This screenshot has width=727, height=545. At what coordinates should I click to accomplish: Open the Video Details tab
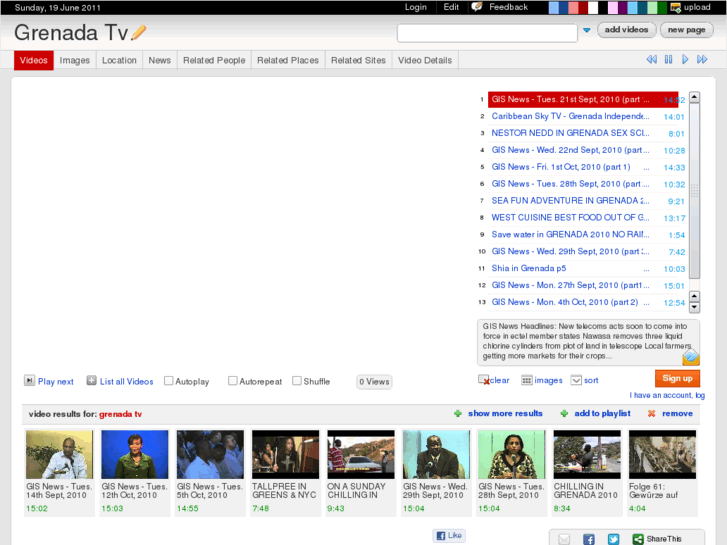425,60
